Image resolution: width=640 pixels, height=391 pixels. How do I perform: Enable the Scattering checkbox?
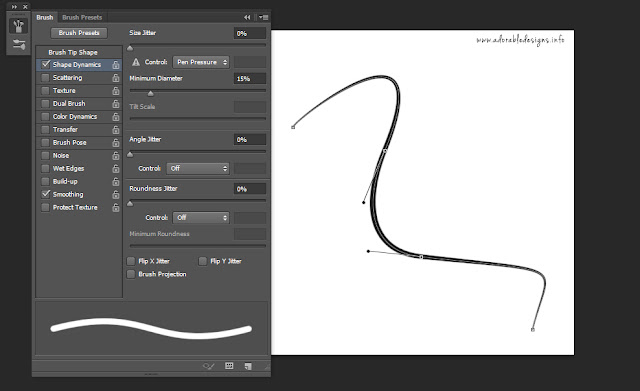[45, 78]
